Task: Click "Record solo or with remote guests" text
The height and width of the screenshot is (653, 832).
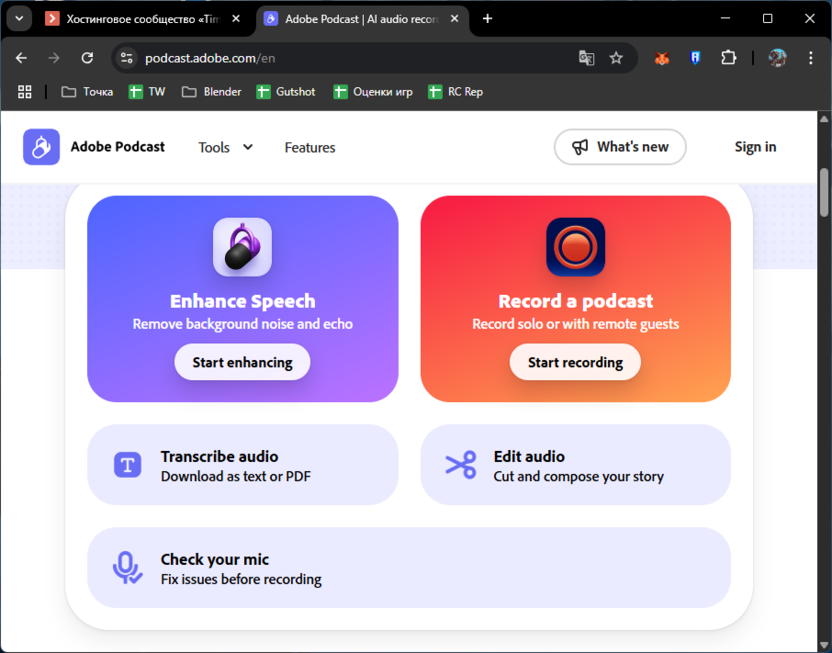Action: 576,324
